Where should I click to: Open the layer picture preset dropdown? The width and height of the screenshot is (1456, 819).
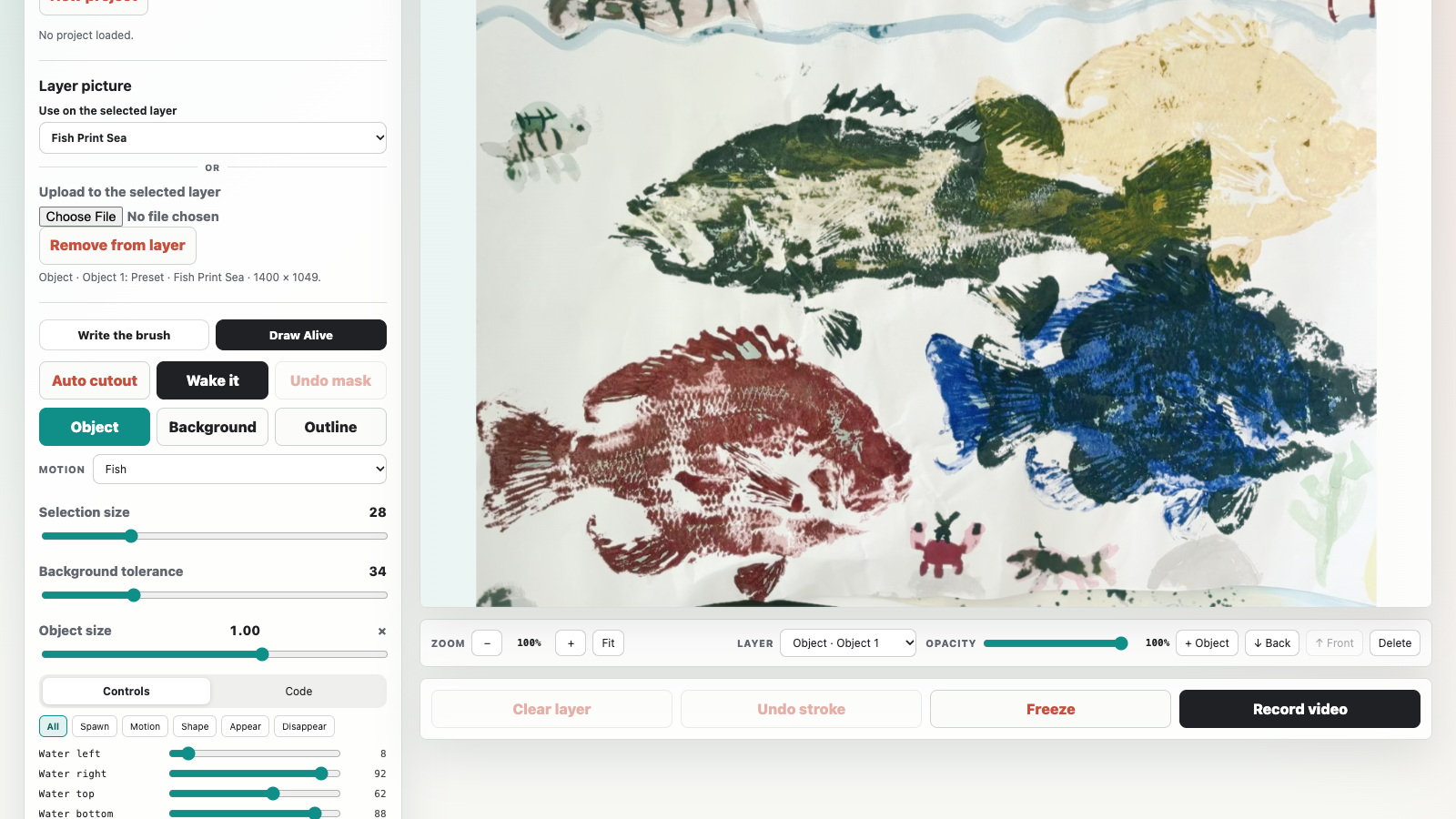(213, 138)
